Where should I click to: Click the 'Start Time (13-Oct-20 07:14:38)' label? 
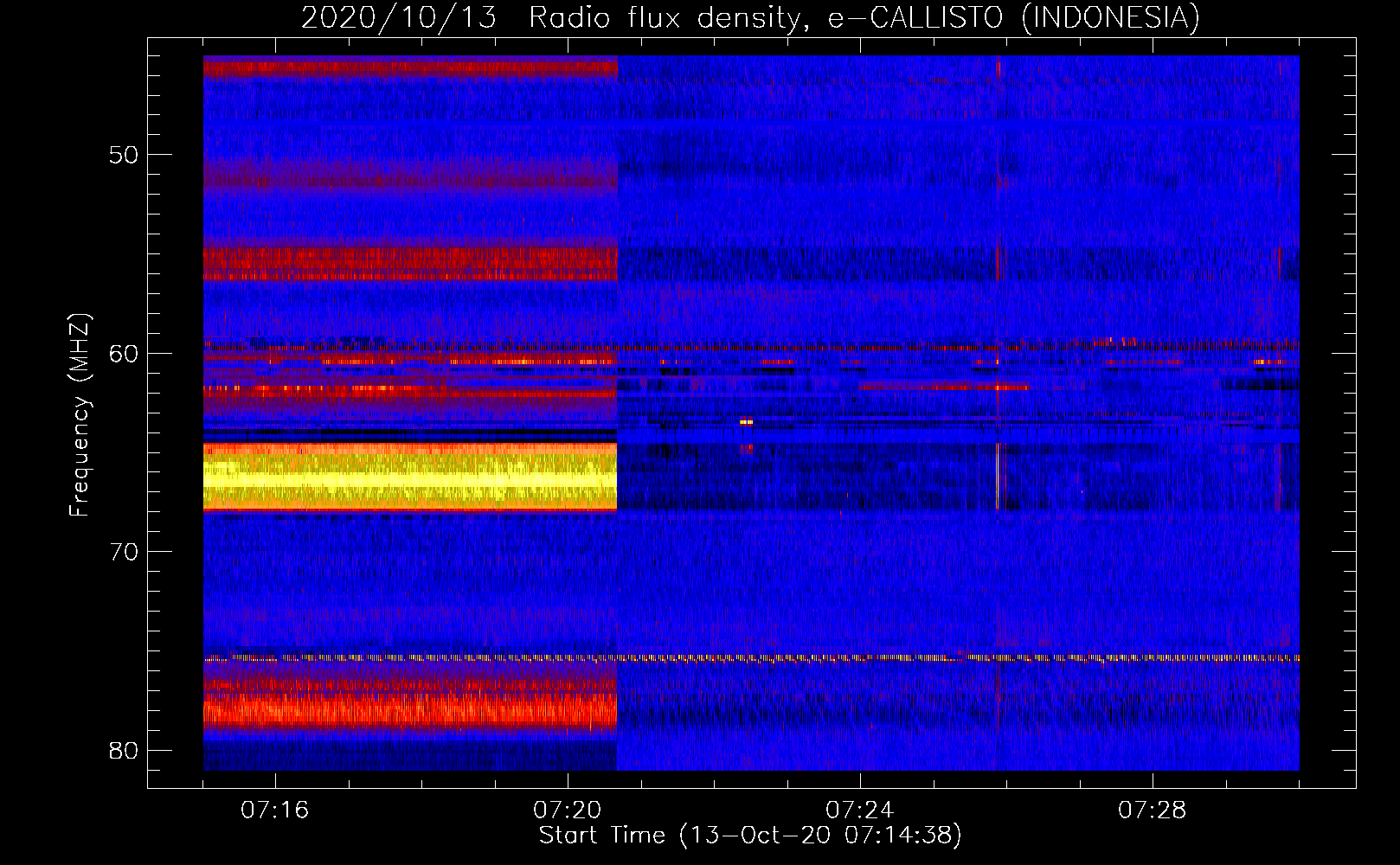[750, 835]
